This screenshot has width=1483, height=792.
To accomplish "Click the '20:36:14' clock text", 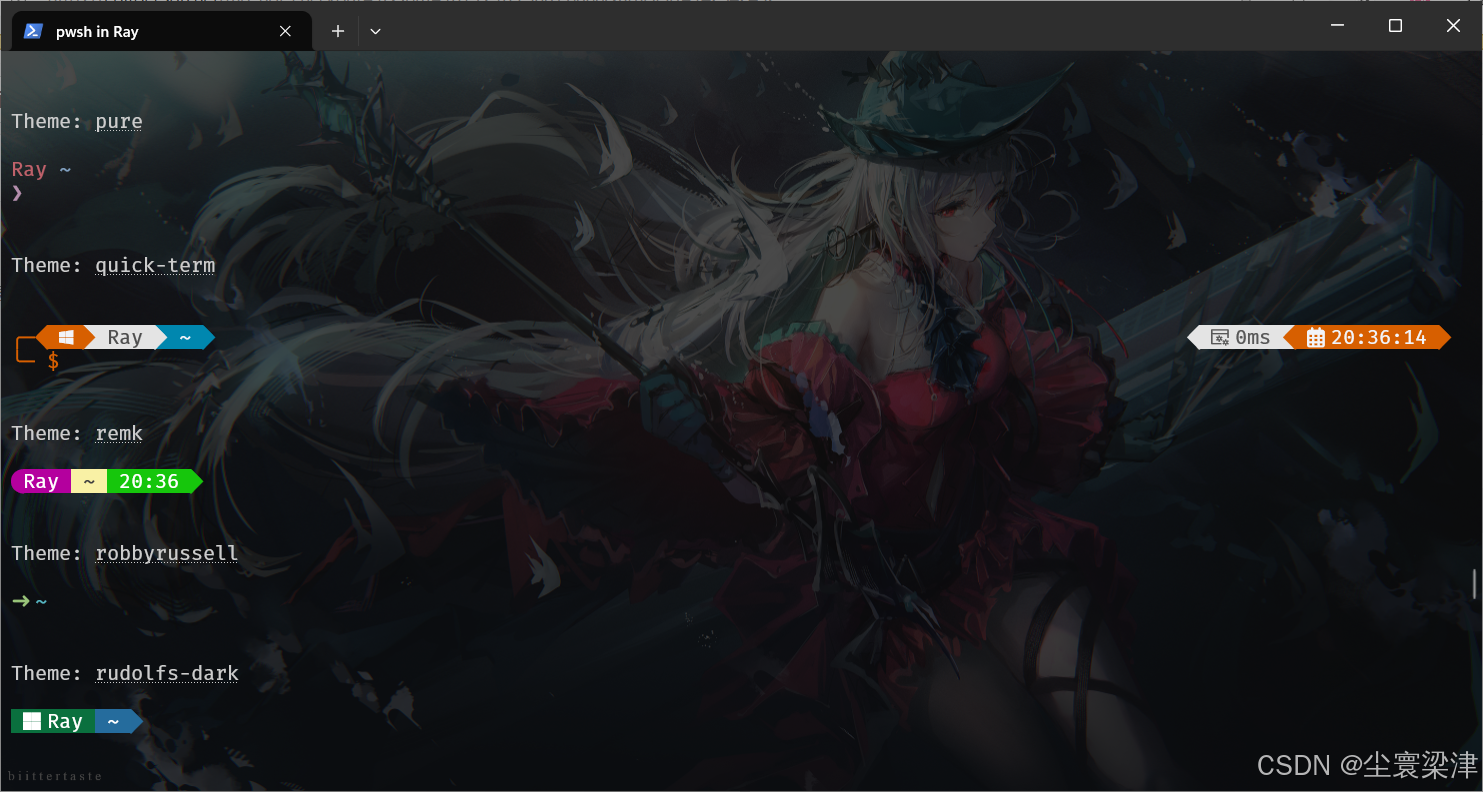I will [x=1379, y=338].
